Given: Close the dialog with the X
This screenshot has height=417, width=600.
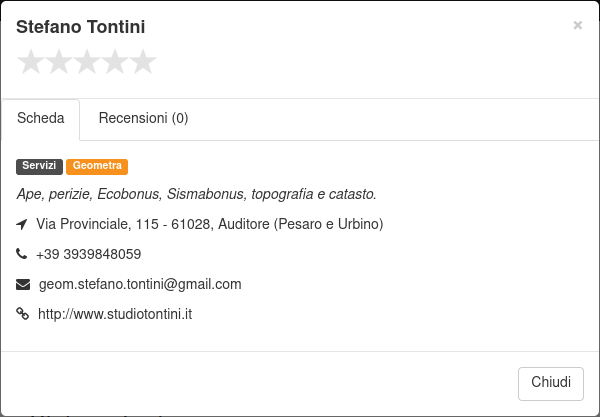Looking at the screenshot, I should pos(578,26).
